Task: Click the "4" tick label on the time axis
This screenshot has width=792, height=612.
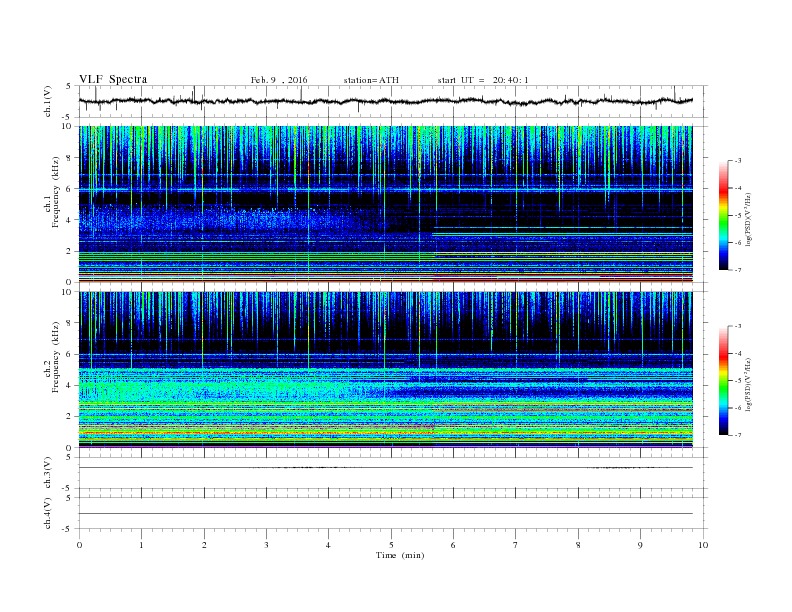Action: pos(329,545)
